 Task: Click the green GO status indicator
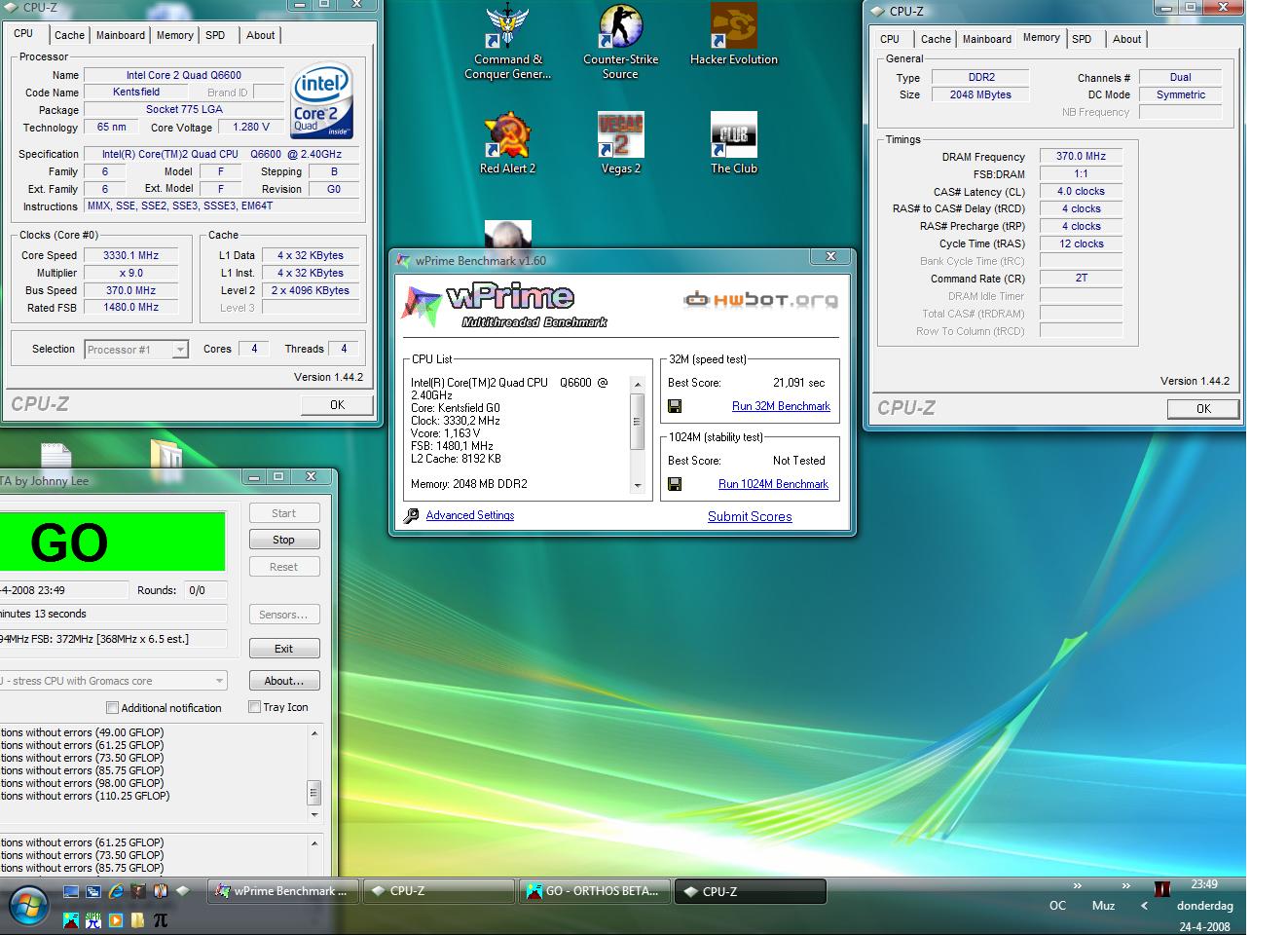tap(112, 542)
